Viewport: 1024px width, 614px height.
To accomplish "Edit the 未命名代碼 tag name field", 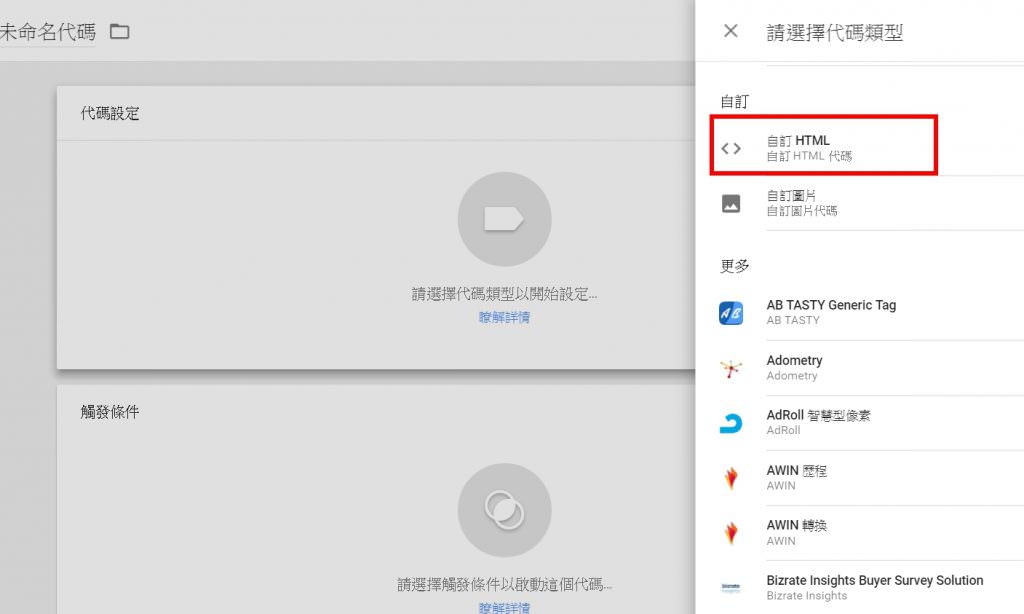I will click(x=48, y=32).
